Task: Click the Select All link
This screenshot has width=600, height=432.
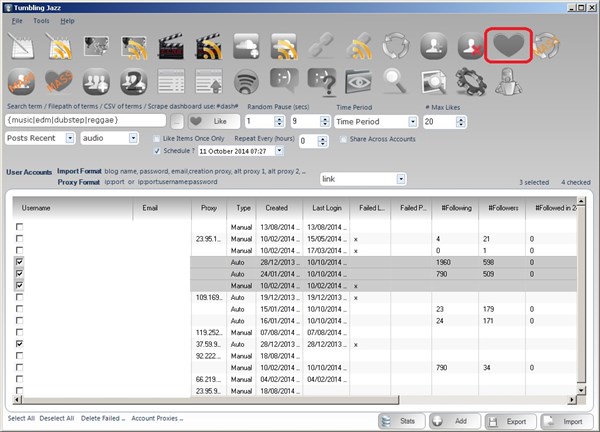Action: click(x=21, y=418)
